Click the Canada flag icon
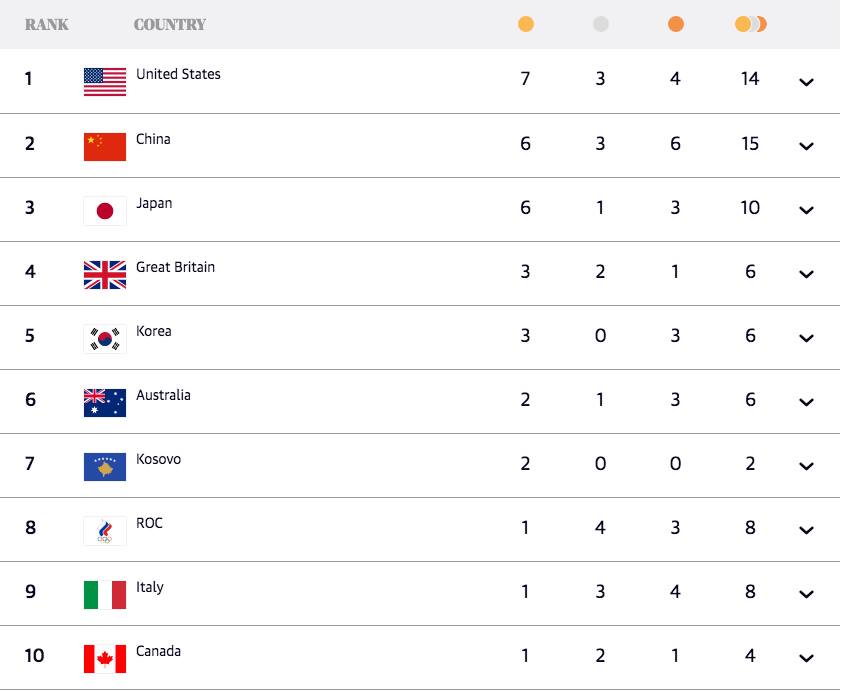This screenshot has width=841, height=691. click(x=105, y=658)
